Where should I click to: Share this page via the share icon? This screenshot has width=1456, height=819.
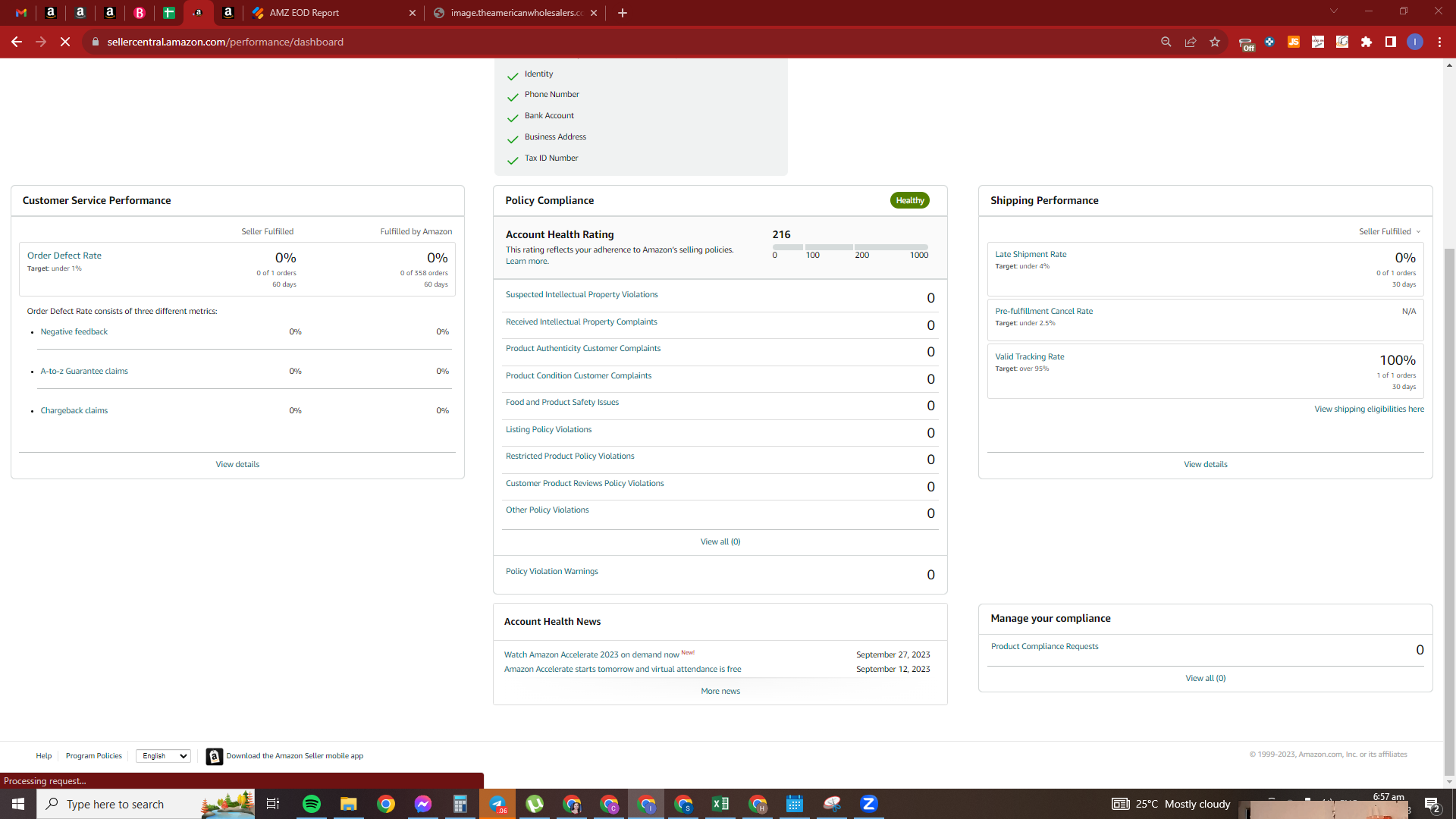[x=1191, y=42]
